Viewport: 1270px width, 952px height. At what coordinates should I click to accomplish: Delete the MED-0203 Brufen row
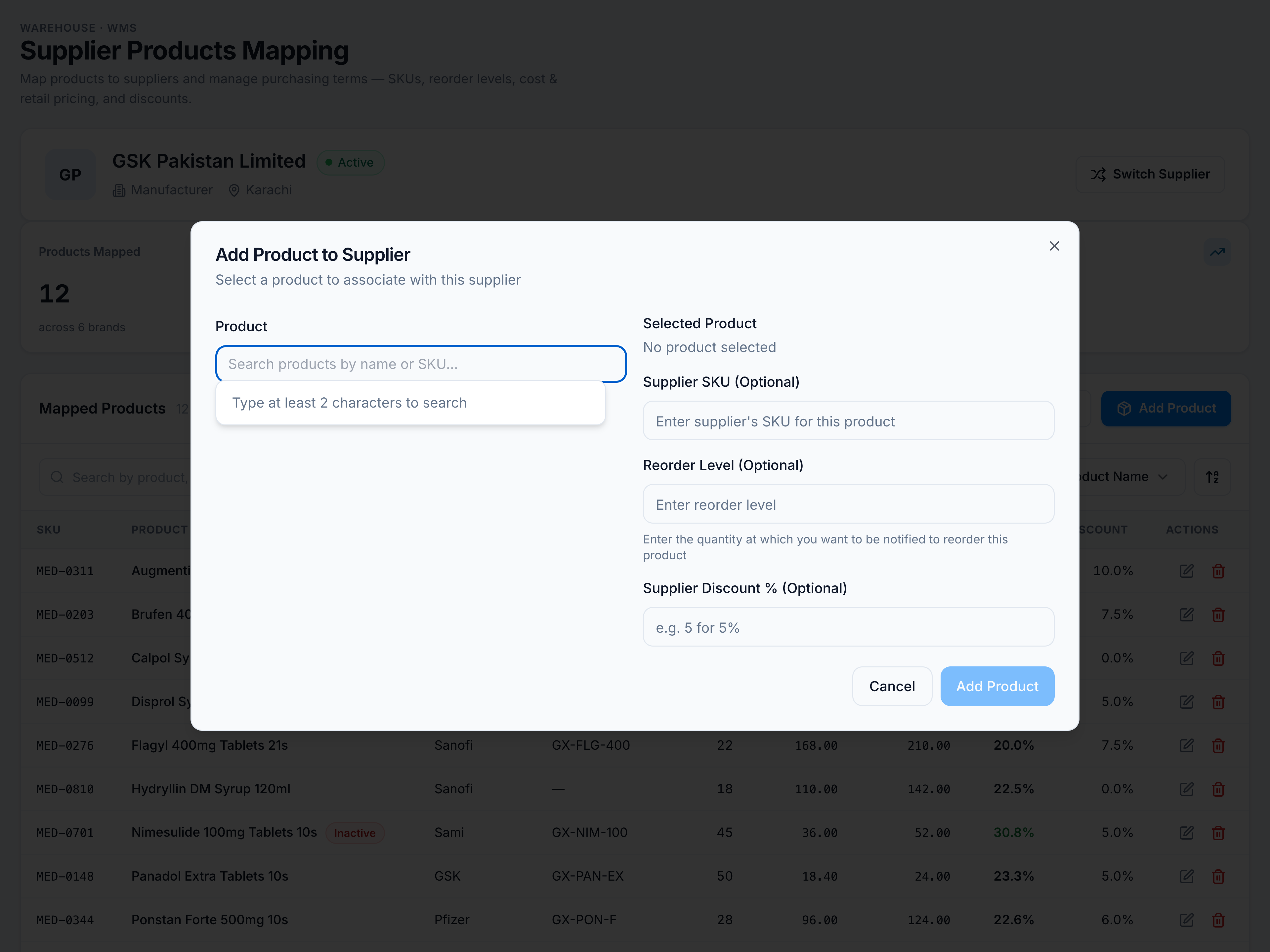point(1218,615)
